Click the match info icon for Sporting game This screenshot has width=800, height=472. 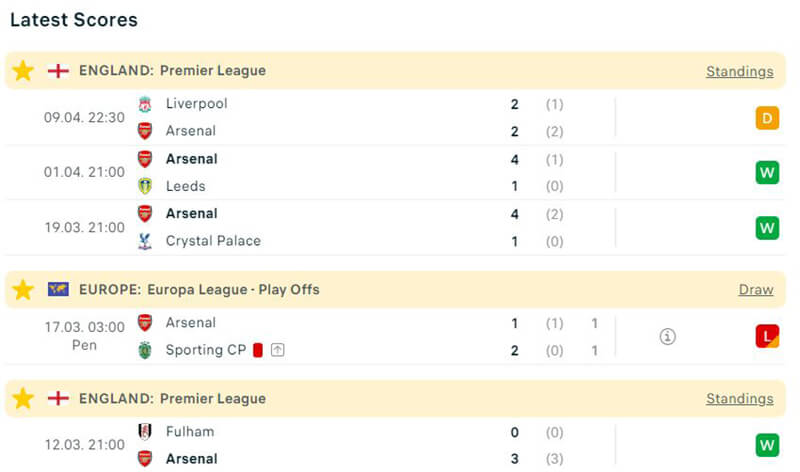668,337
